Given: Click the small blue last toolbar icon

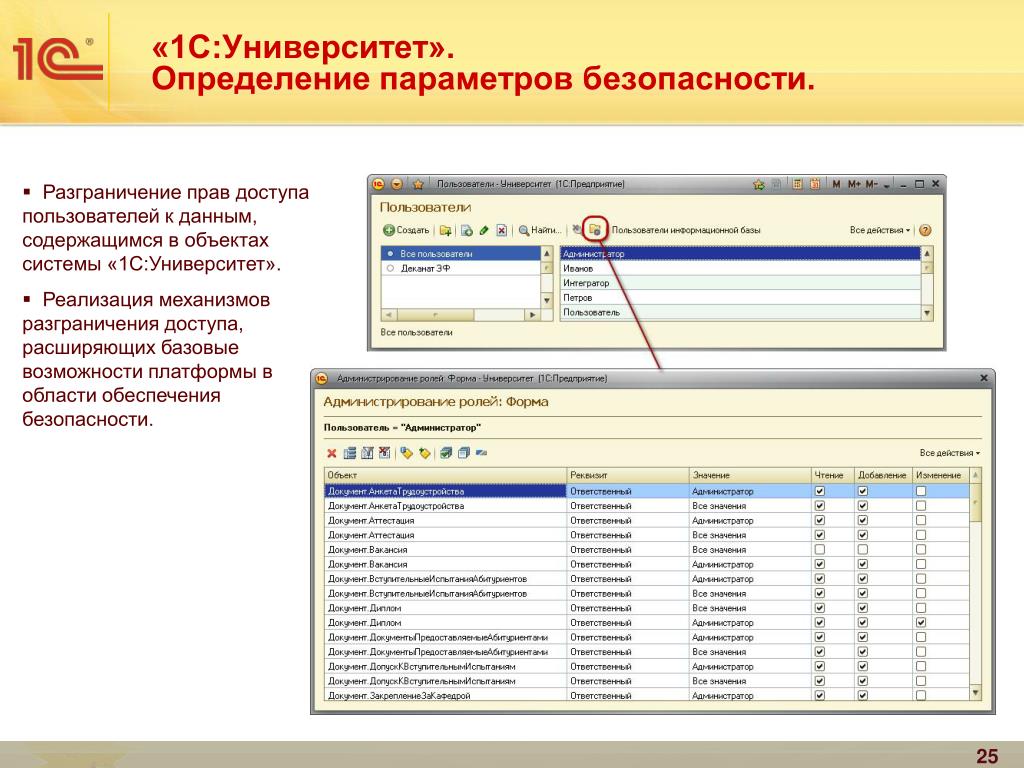Looking at the screenshot, I should [481, 452].
